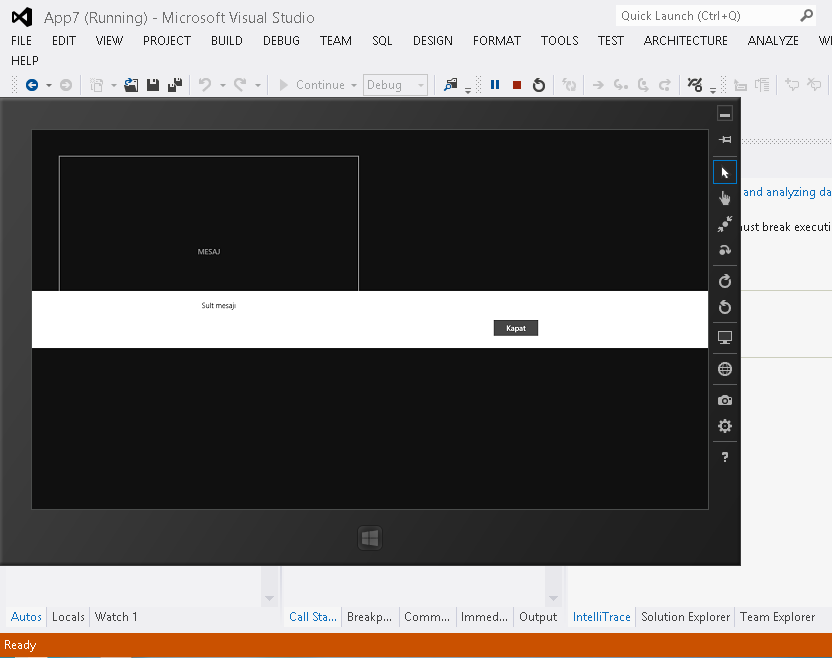
Task: Open the HELP menu
Action: (24, 61)
